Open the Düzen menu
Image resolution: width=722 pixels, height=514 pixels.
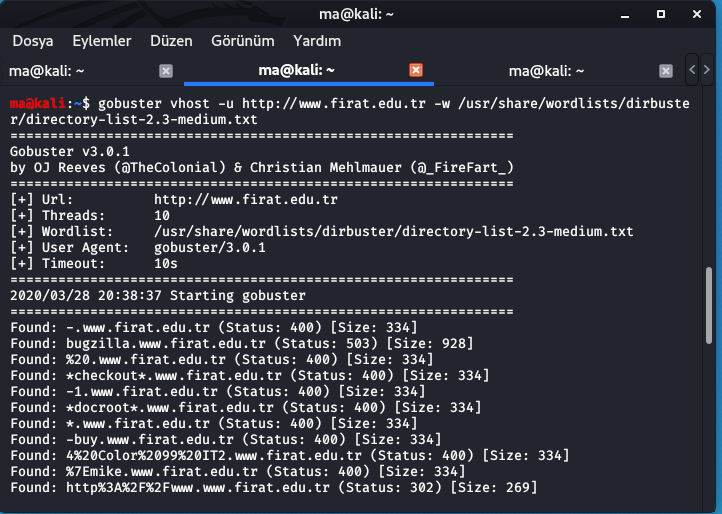(171, 41)
